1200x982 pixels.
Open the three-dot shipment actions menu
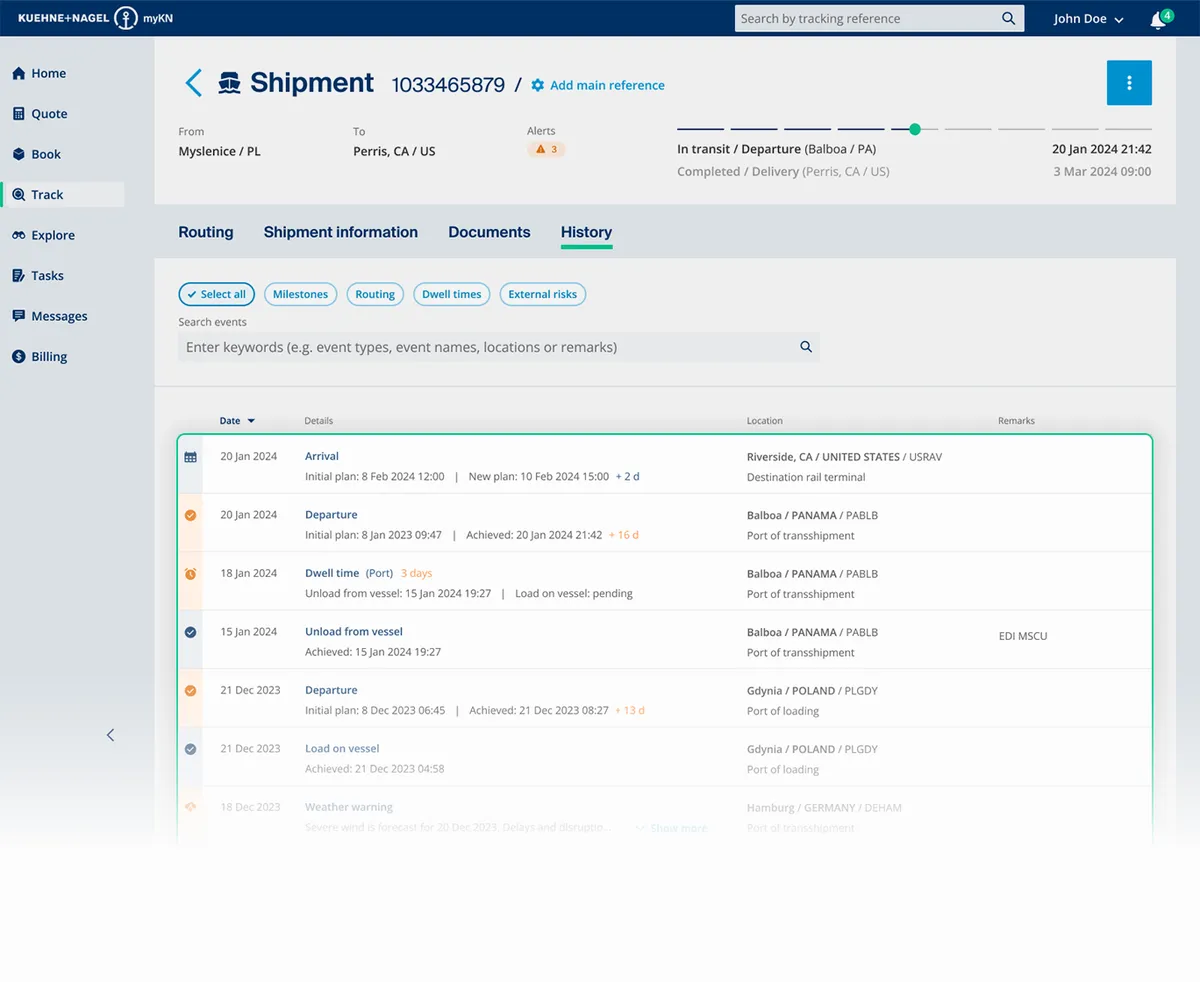click(x=1129, y=83)
